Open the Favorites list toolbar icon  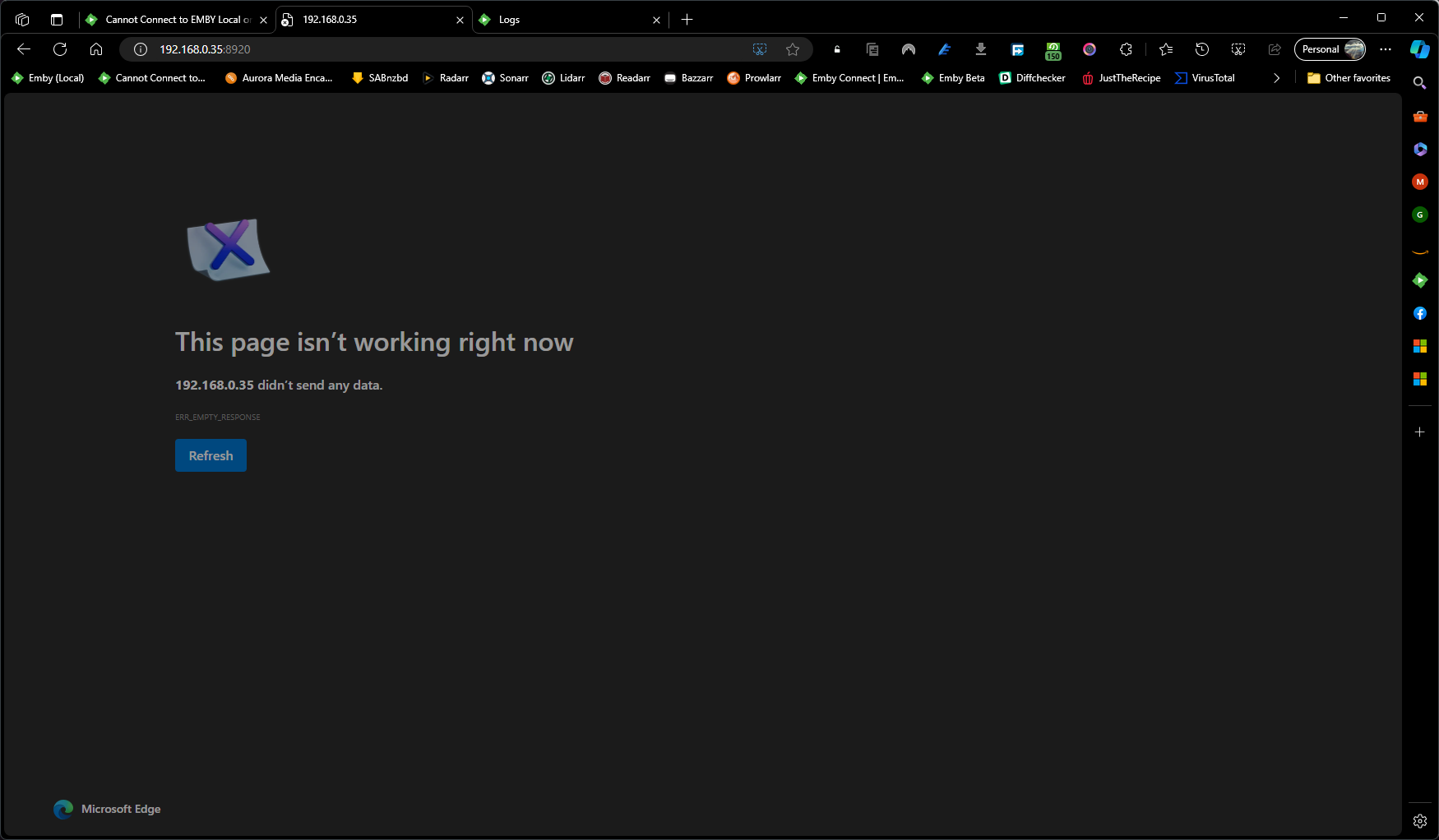[x=1165, y=49]
